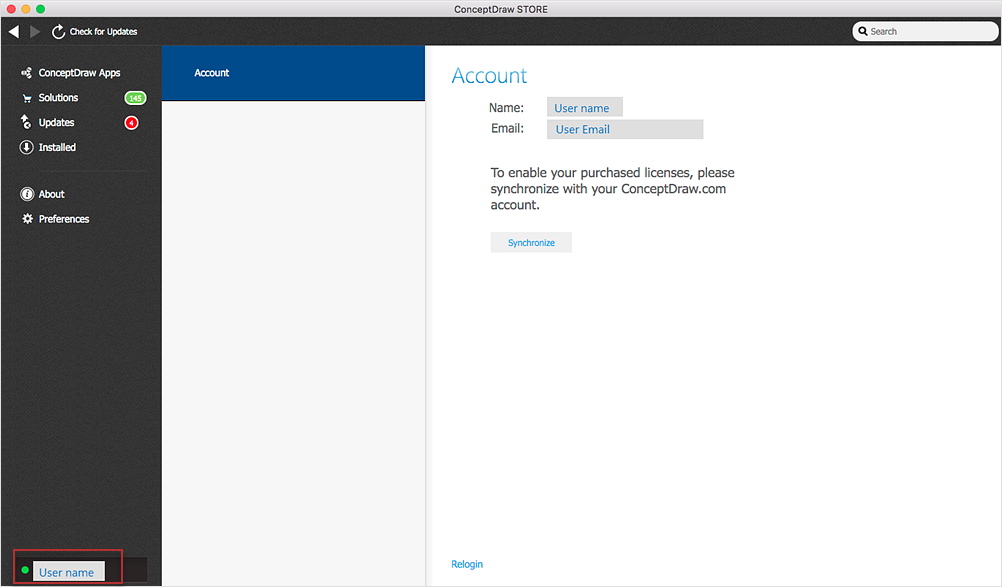Select the Account tab in middle panel

click(x=293, y=73)
